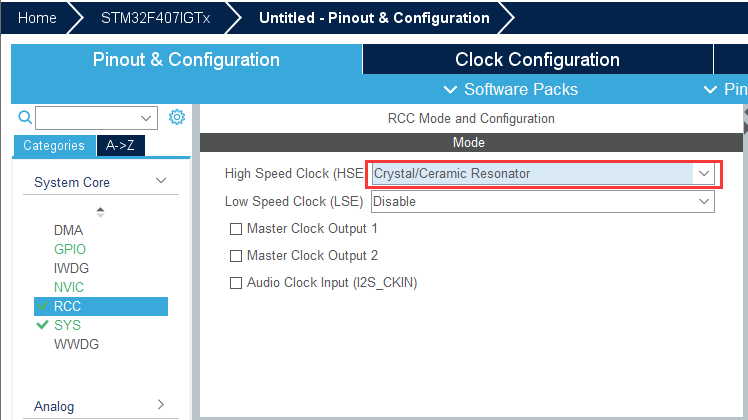This screenshot has width=748, height=420.
Task: Switch to the Pinout & Configuration tab
Action: (186, 60)
